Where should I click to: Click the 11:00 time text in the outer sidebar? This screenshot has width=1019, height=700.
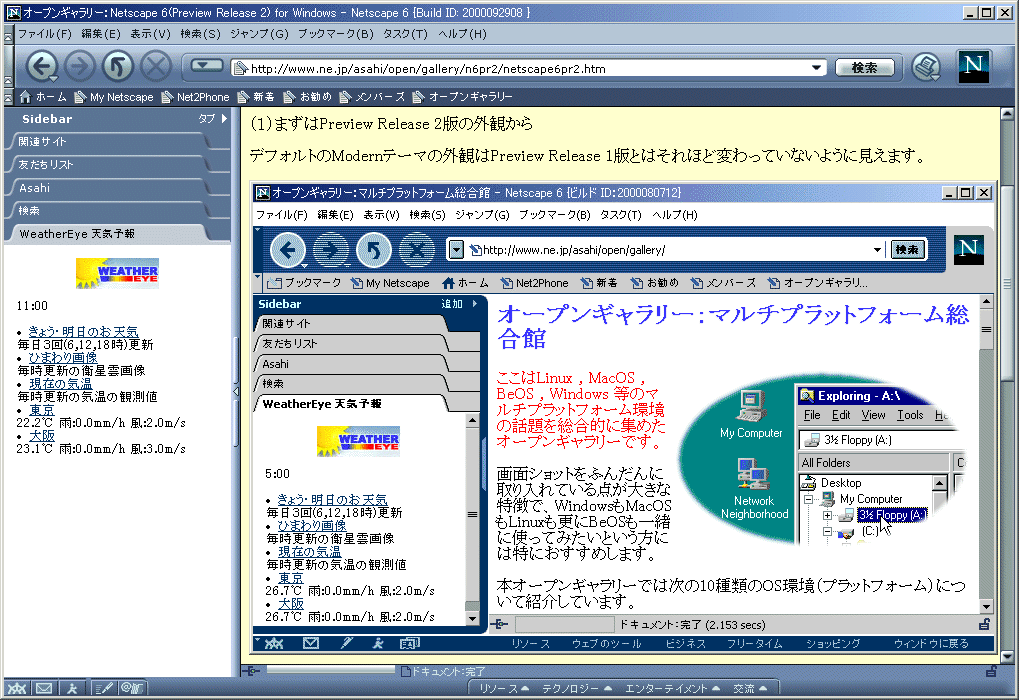pyautogui.click(x=32, y=306)
